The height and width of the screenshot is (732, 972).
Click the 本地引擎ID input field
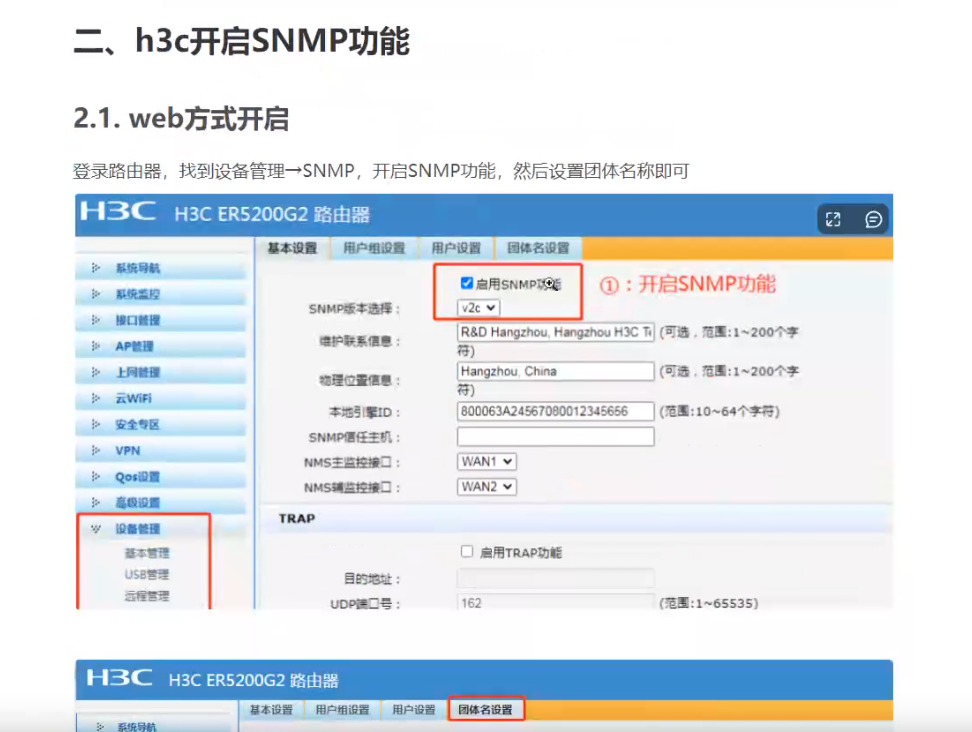coord(555,411)
